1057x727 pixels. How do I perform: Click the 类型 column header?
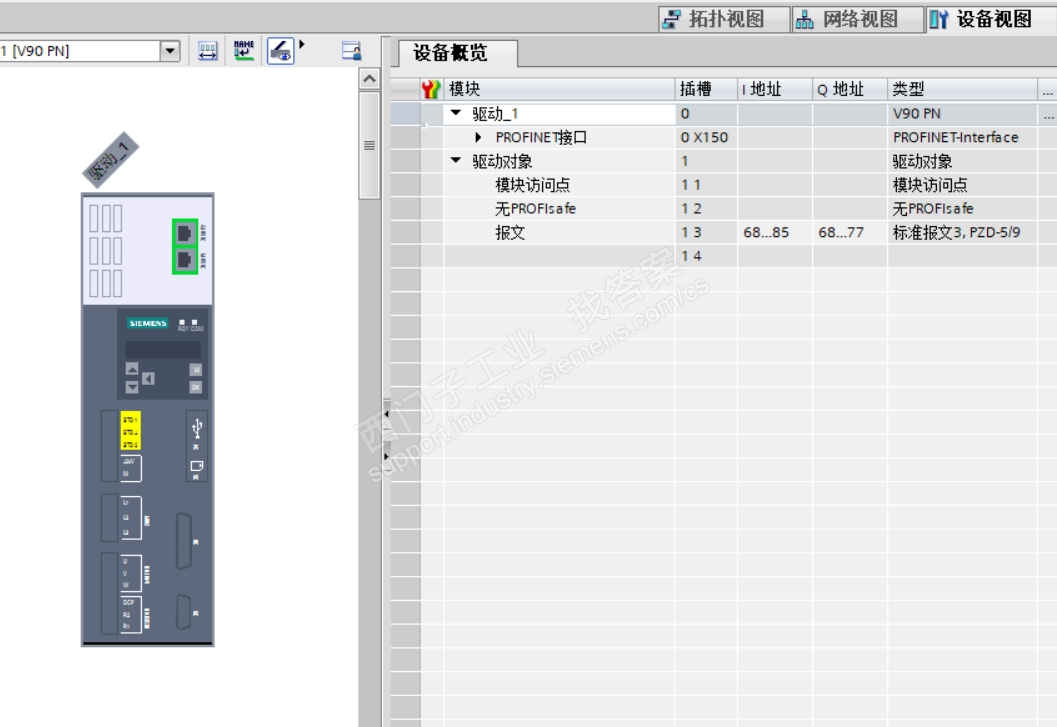[962, 89]
